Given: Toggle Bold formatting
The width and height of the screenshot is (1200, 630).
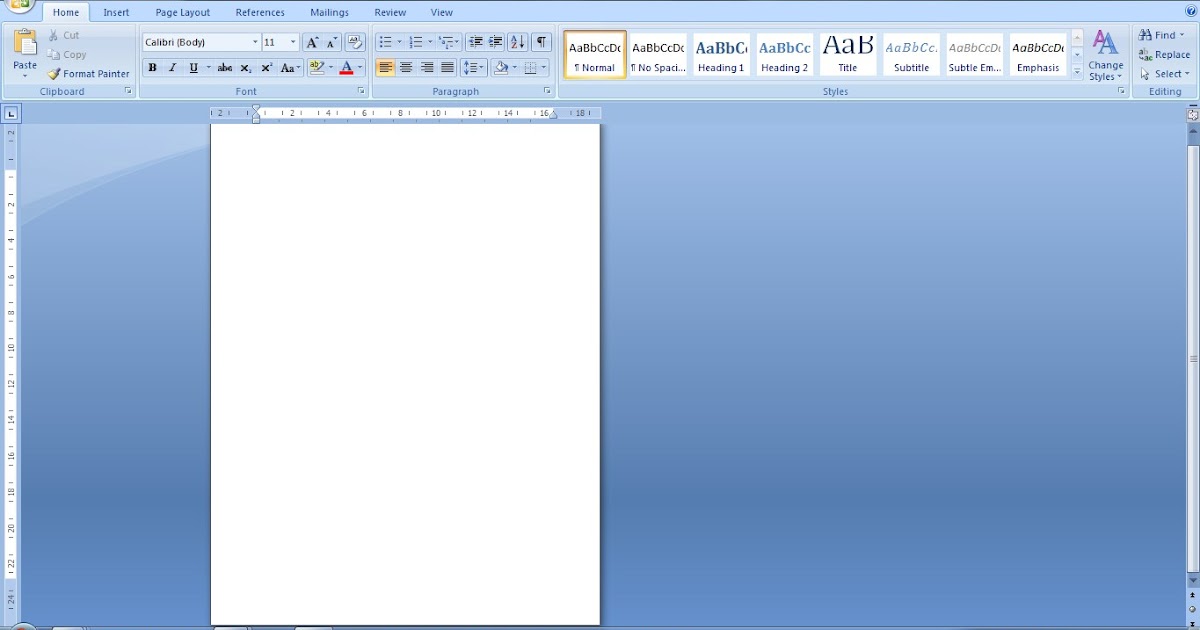Looking at the screenshot, I should coord(153,68).
